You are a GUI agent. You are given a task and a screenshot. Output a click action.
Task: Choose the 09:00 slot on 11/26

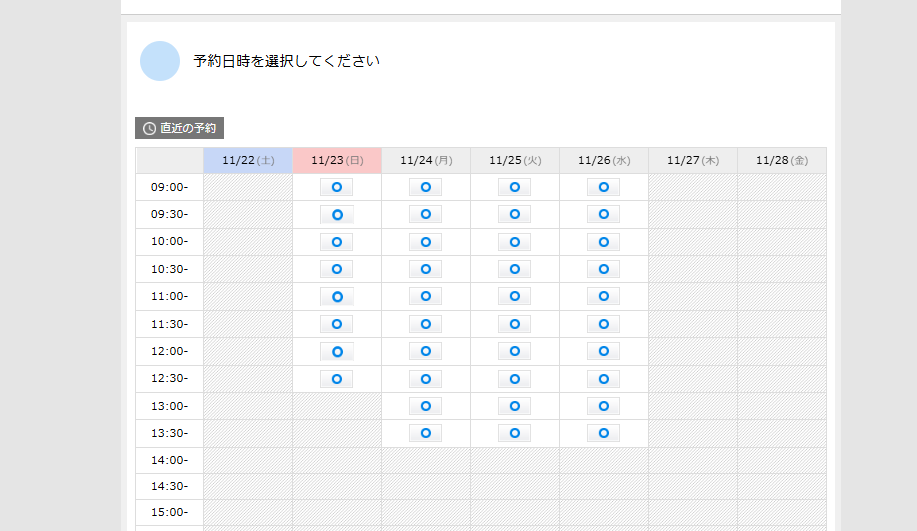point(603,187)
